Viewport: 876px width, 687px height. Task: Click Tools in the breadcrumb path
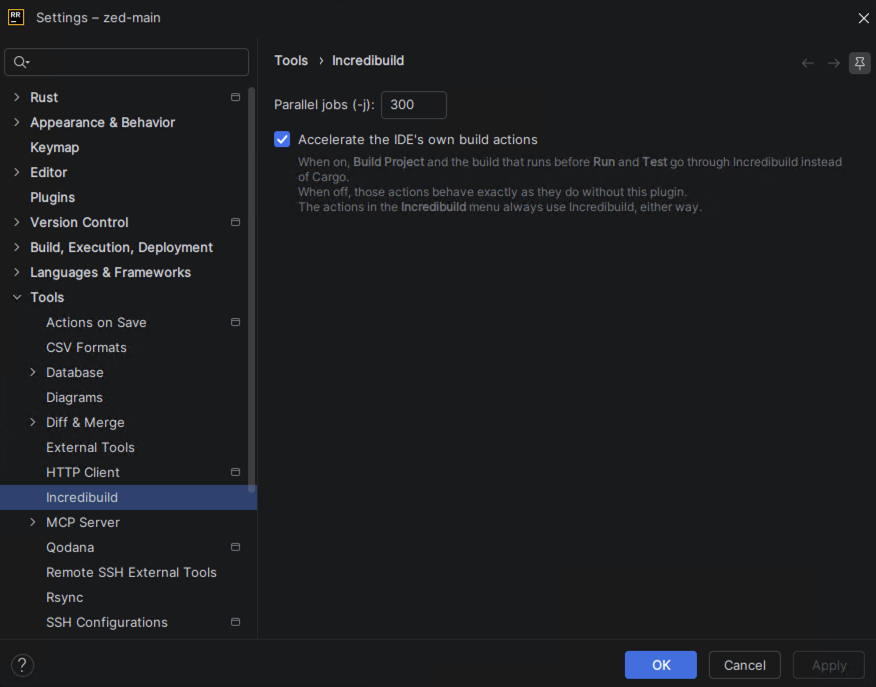pos(291,60)
